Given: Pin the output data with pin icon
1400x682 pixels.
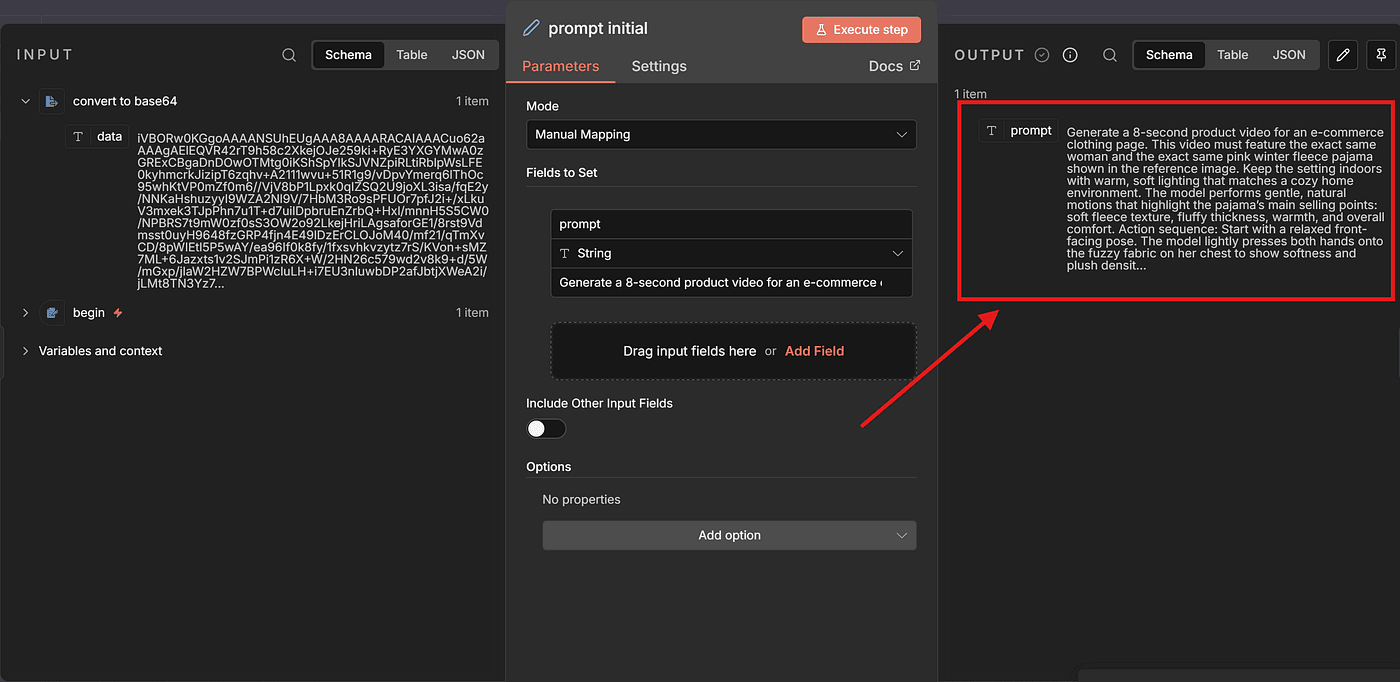Looking at the screenshot, I should pos(1382,55).
